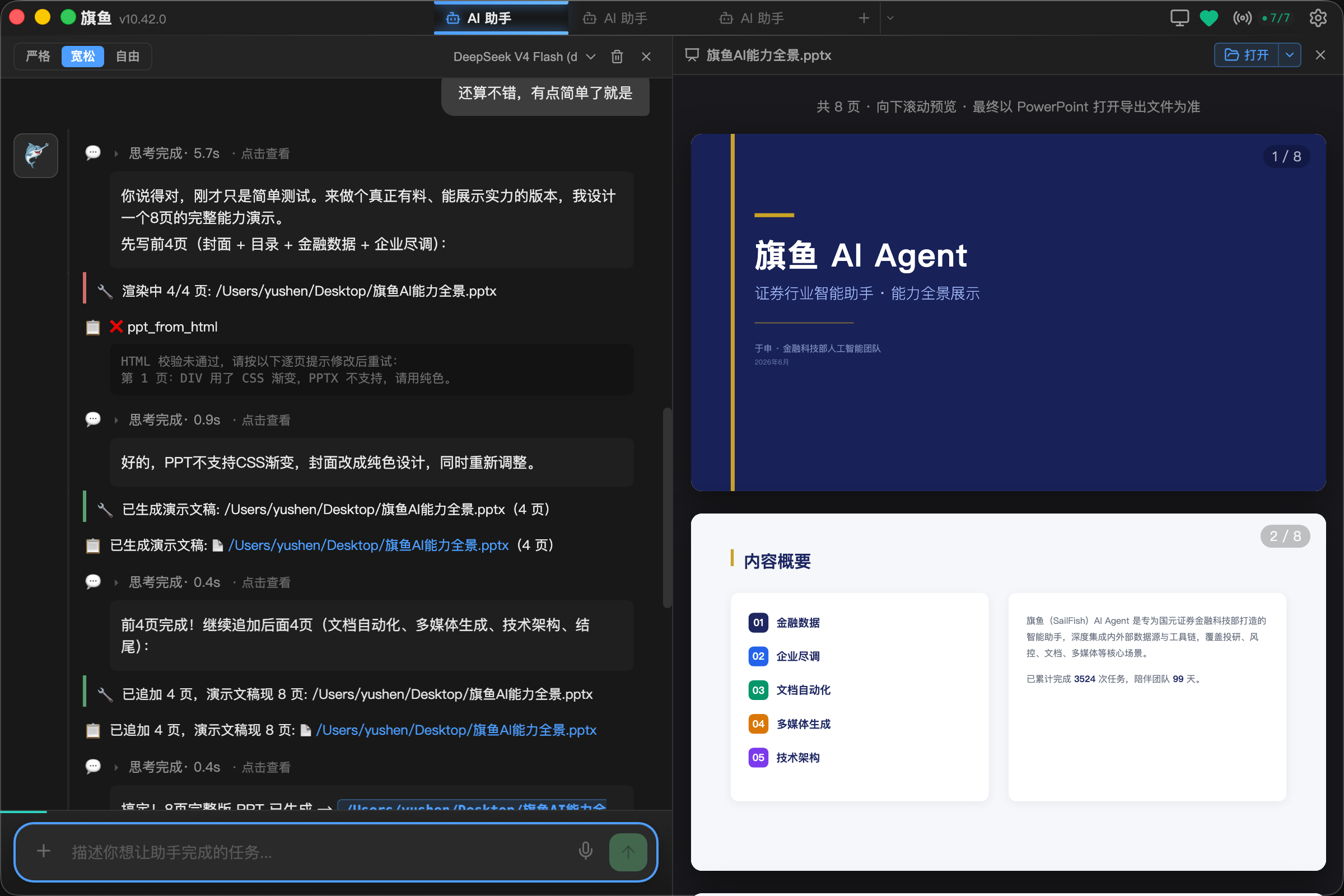
Task: Select the 严格 mode option
Action: [x=38, y=56]
